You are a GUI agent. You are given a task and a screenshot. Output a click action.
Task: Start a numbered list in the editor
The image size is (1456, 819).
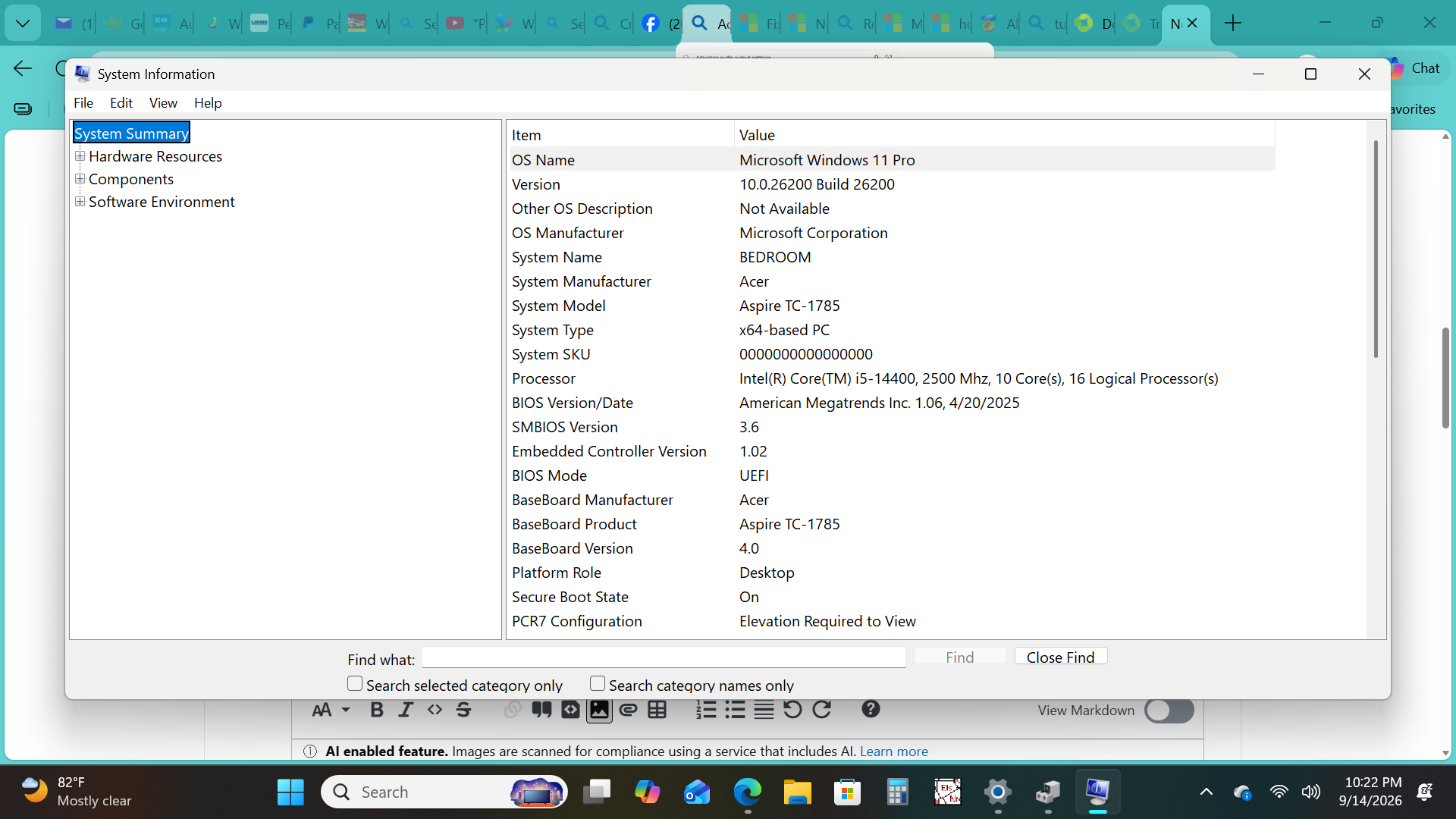pos(706,710)
